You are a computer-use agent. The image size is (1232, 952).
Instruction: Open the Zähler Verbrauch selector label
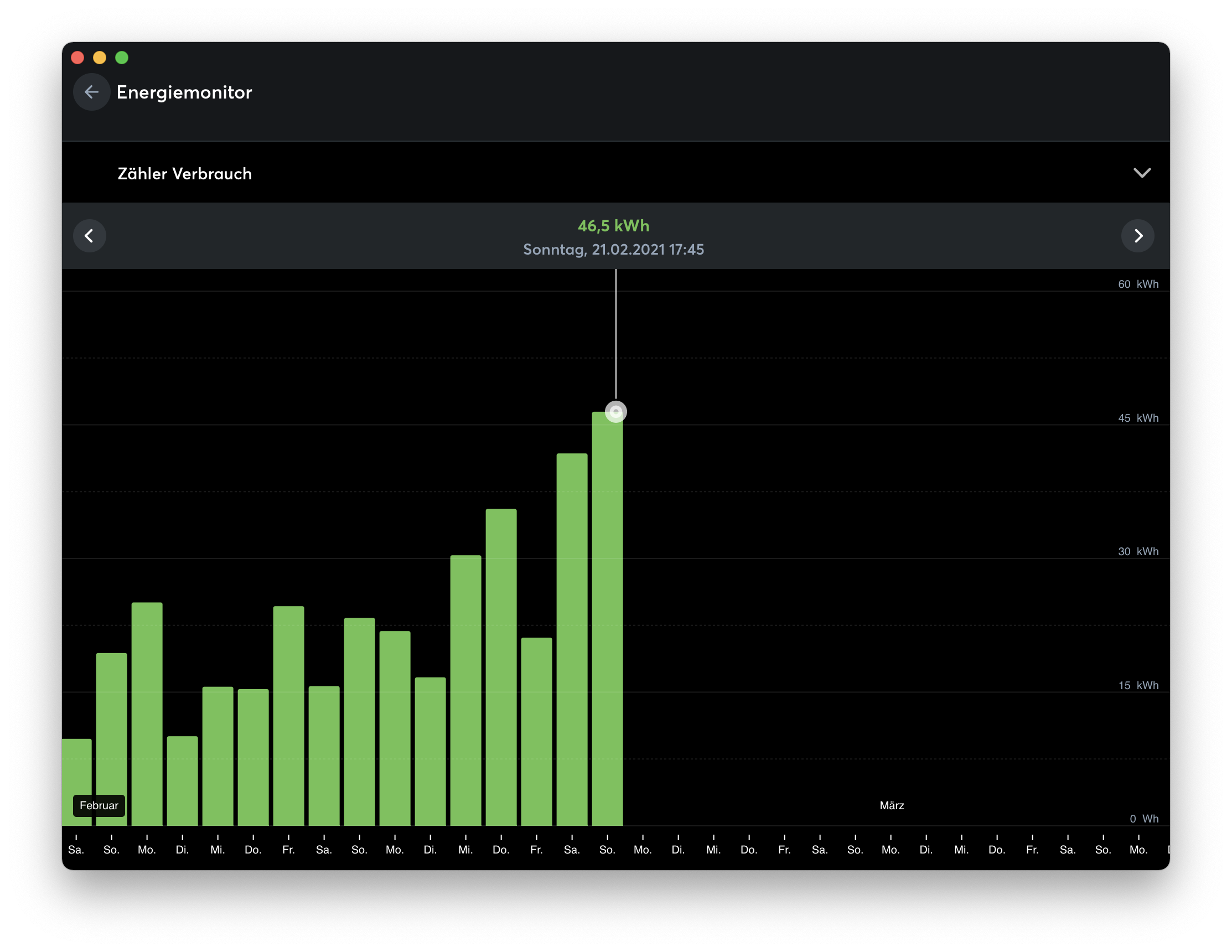[184, 174]
